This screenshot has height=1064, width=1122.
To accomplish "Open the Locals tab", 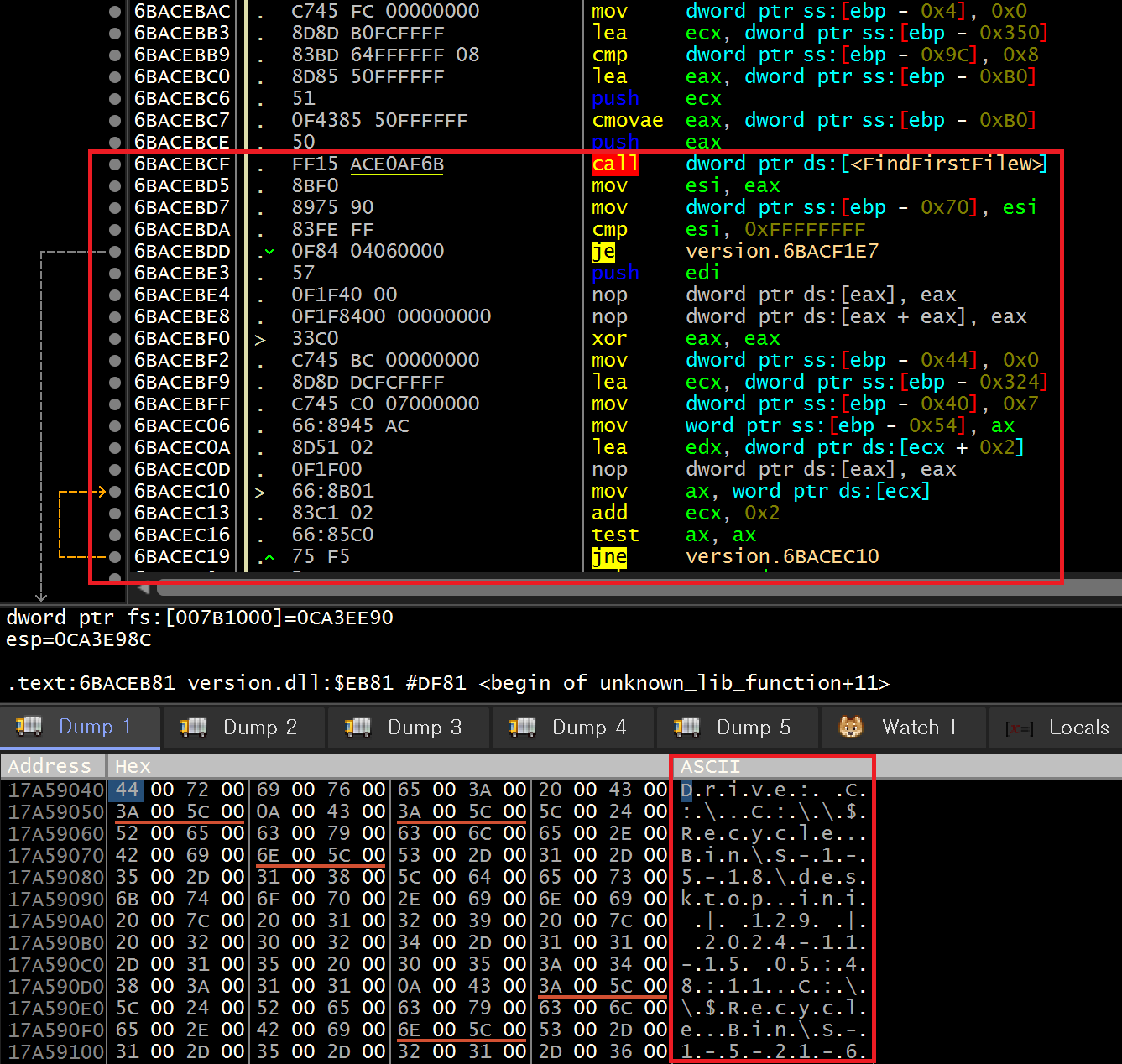I will [1056, 727].
